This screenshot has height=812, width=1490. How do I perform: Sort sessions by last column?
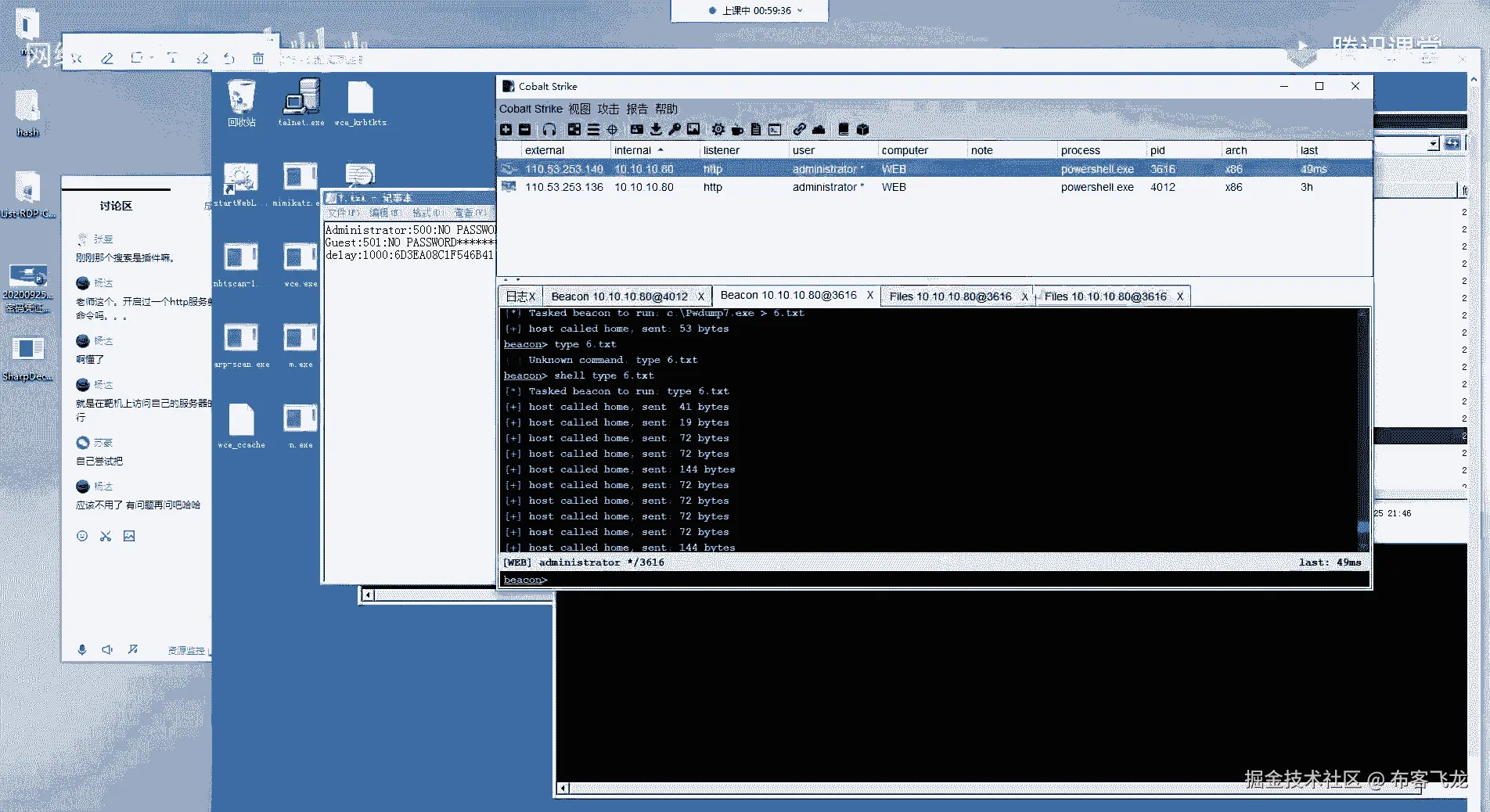1334,150
